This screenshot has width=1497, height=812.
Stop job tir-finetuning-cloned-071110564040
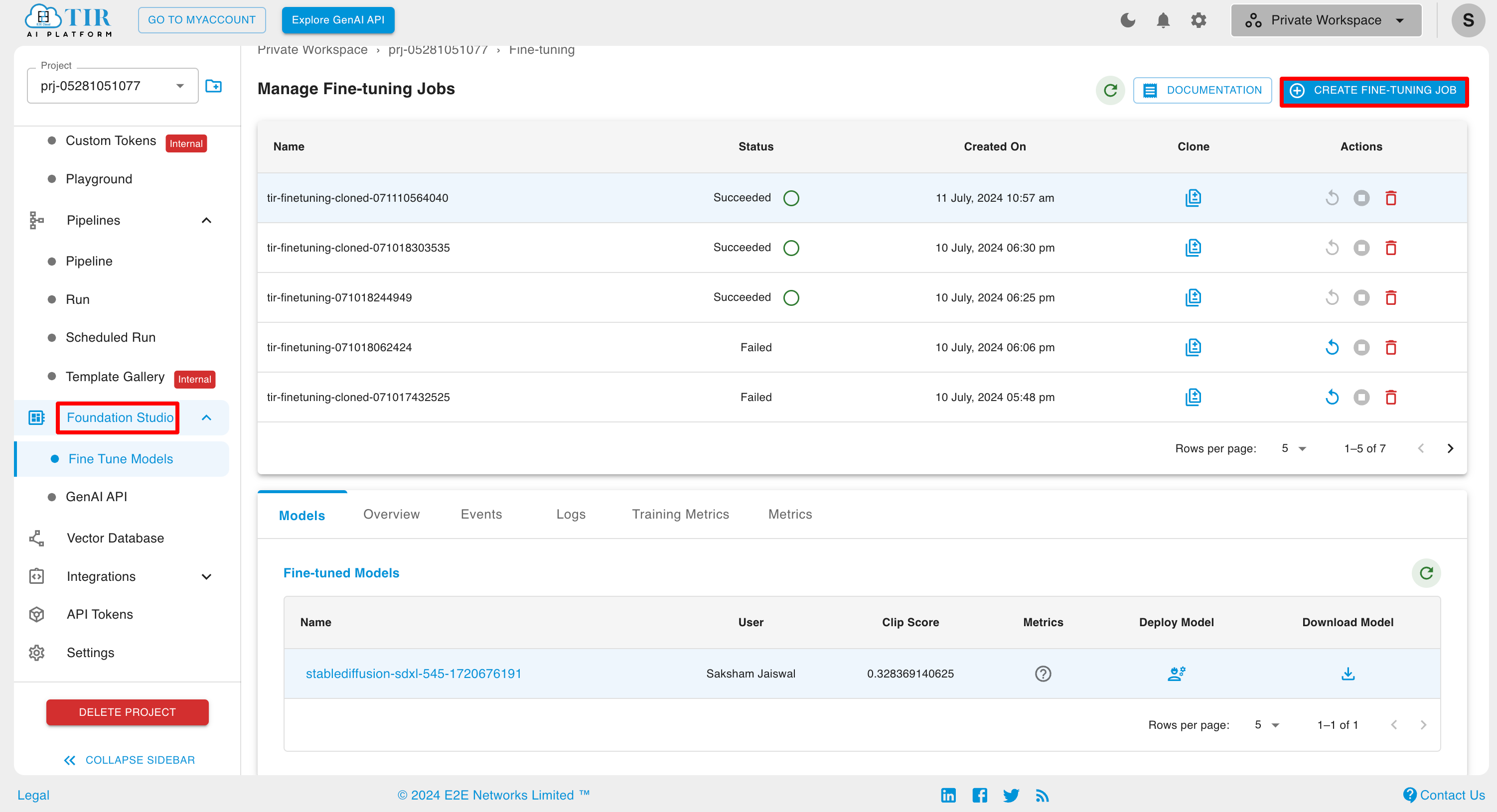1361,198
